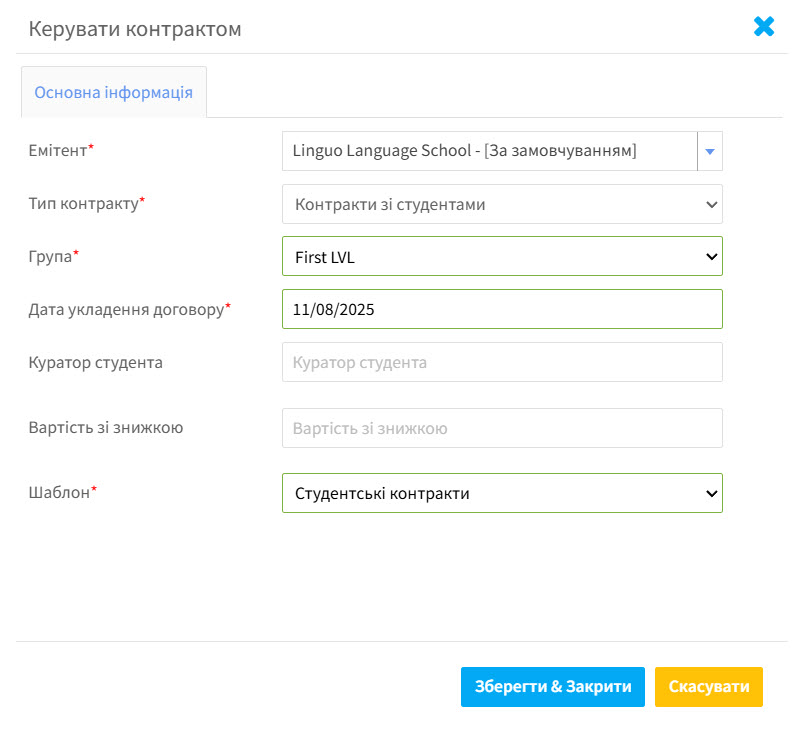Screen dimensions: 807x729
Task: Open the Емітент blue dropdown arrow
Action: pyautogui.click(x=710, y=151)
